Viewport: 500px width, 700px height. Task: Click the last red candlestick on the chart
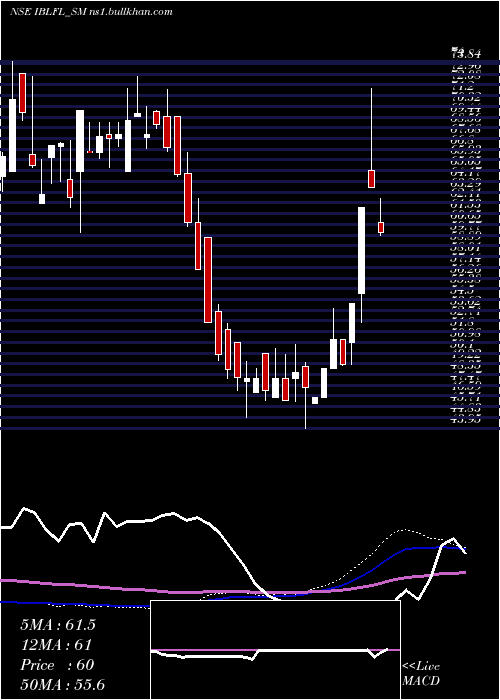(381, 228)
